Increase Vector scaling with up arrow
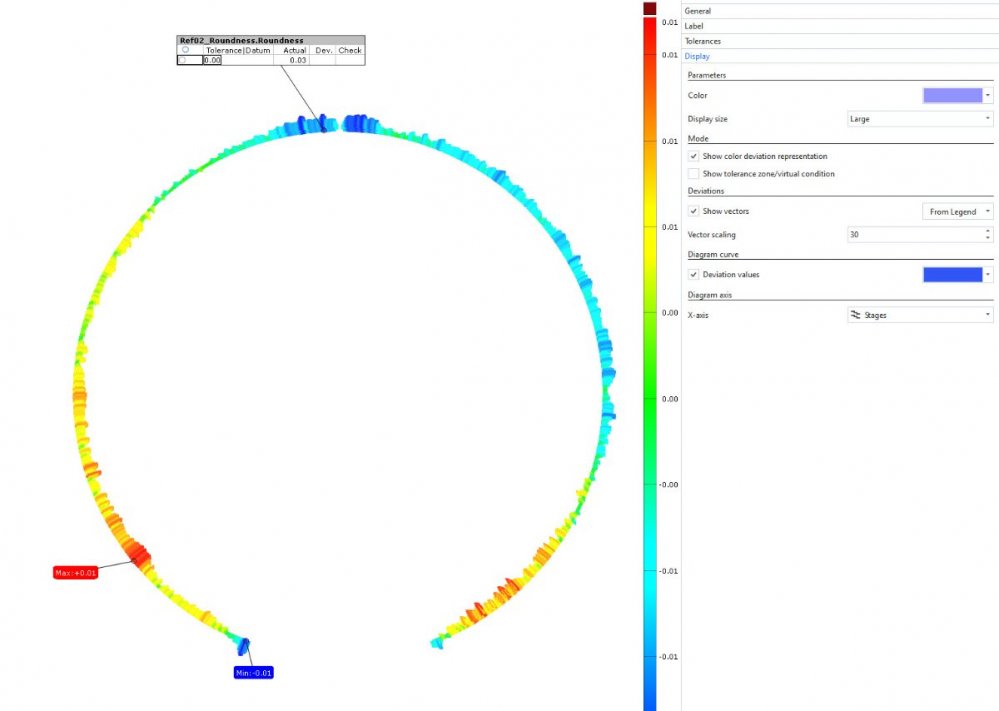Screen dimensions: 999x711 coord(988,231)
